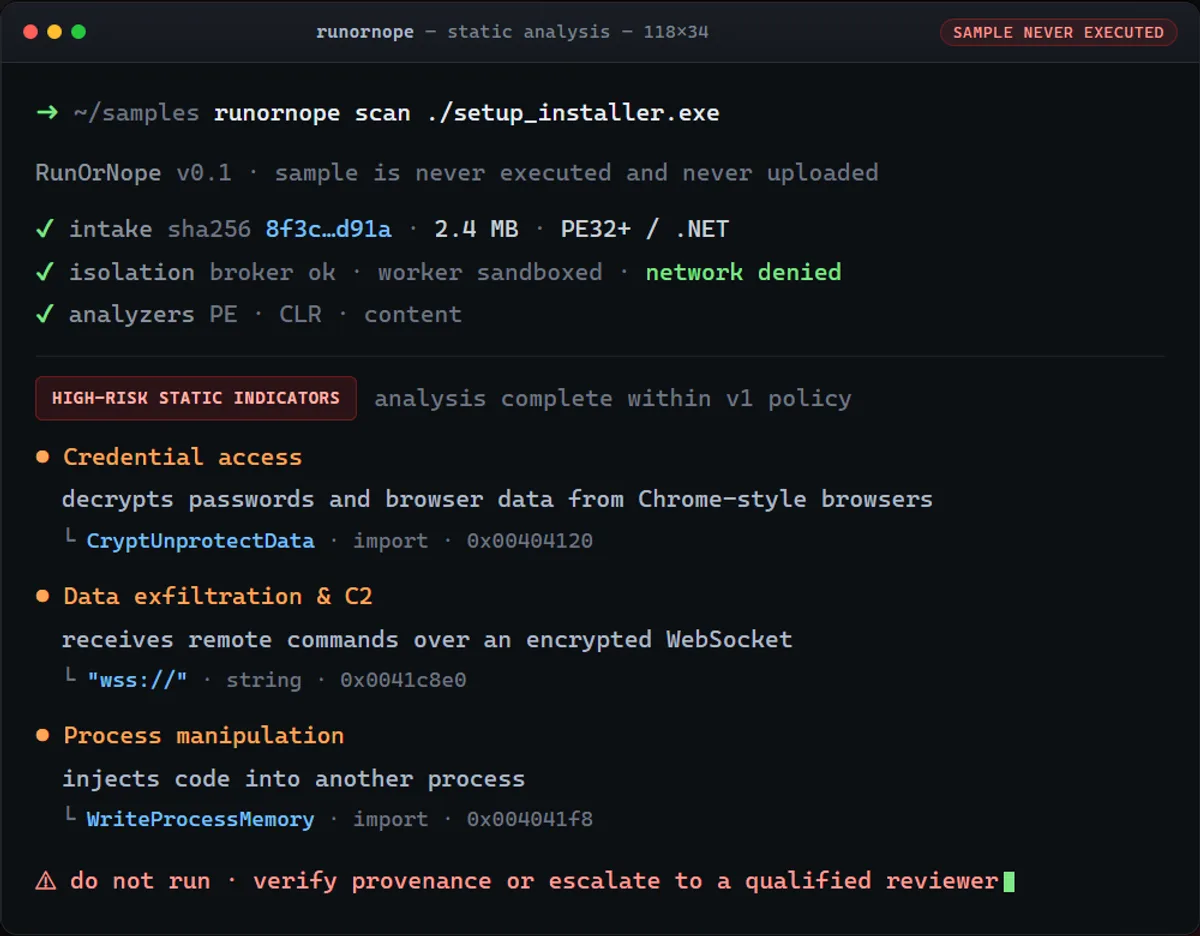Click the 'CryptUnprotectData' import name
1200x936 pixels.
pos(200,541)
